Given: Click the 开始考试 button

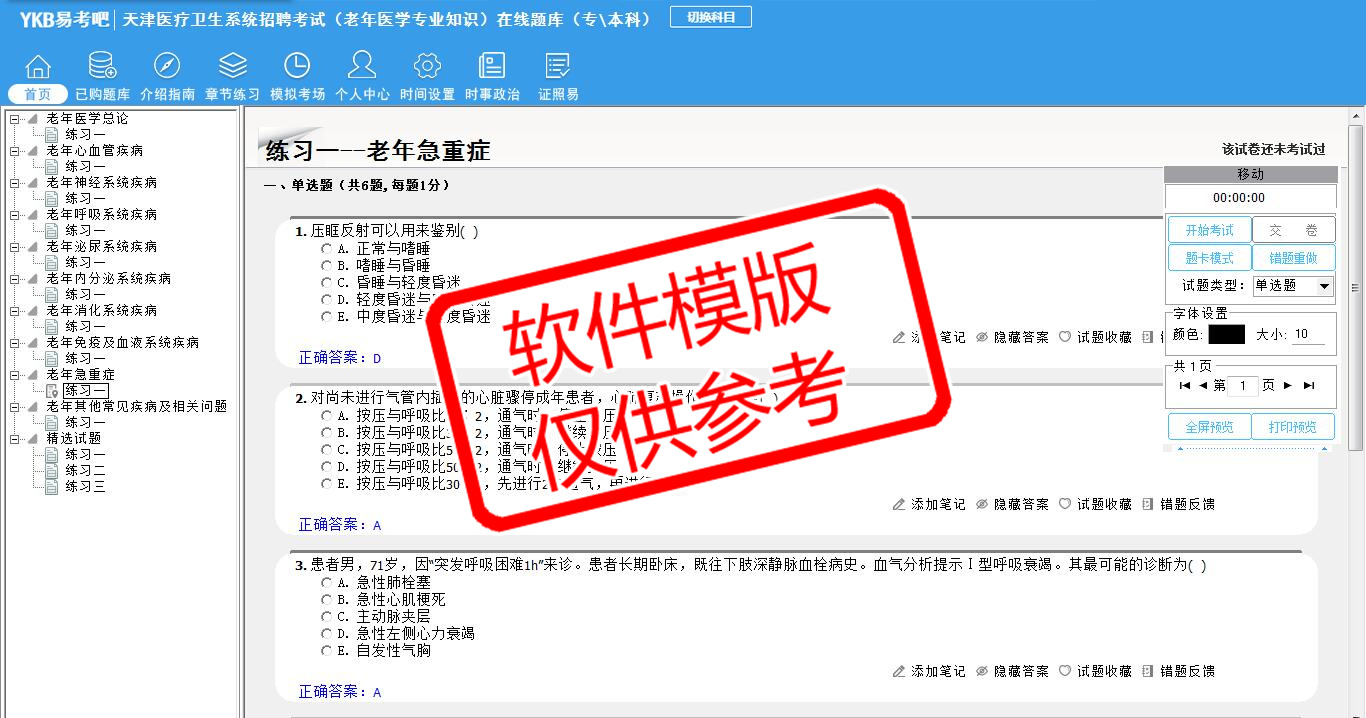Looking at the screenshot, I should 1209,230.
